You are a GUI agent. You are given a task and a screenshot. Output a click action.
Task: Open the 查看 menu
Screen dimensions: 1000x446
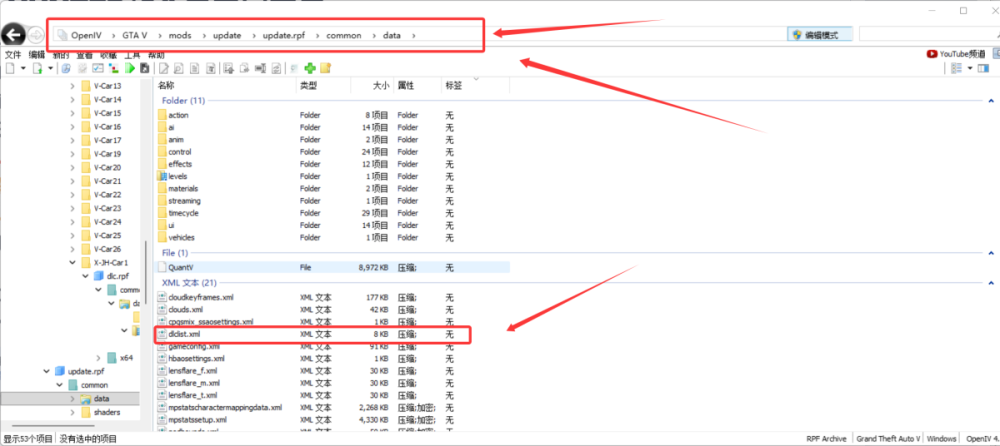coord(85,54)
